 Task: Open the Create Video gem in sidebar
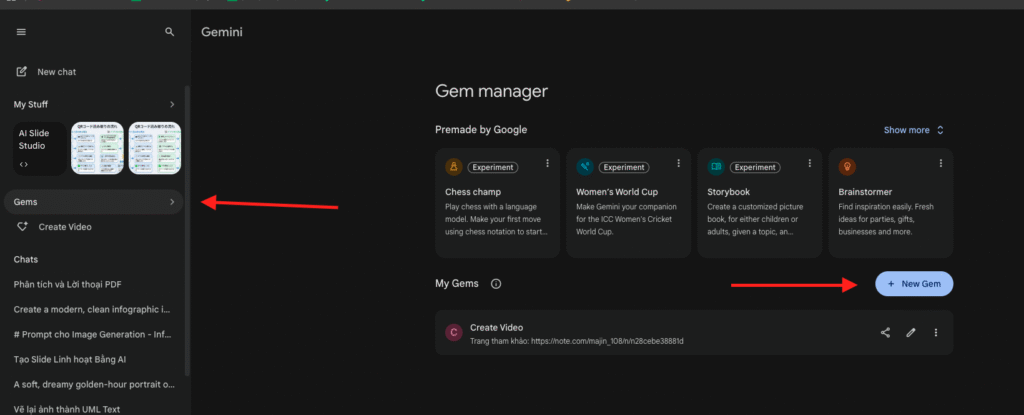point(64,227)
